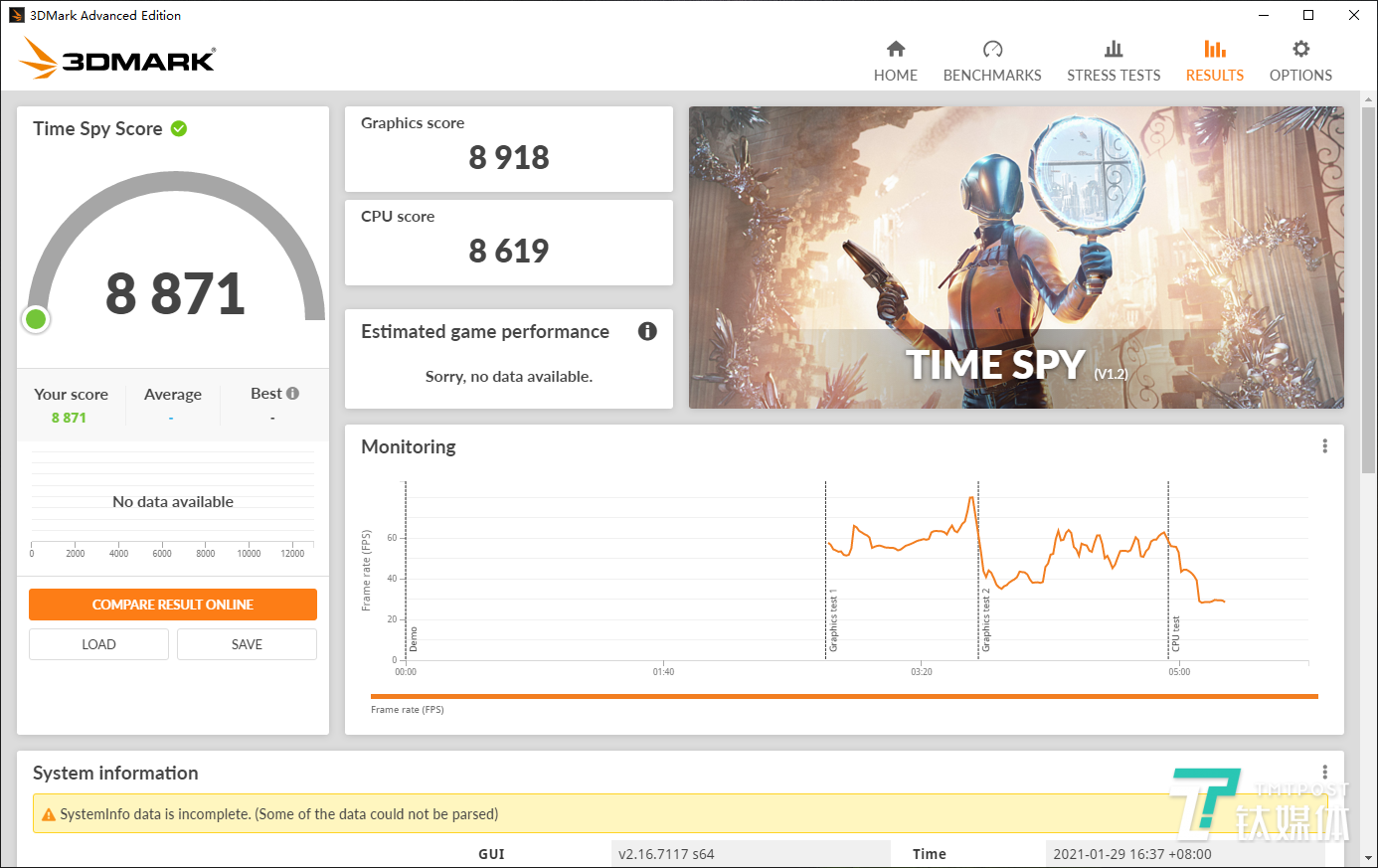Click the Graphics test 2 marker in chart
The image size is (1378, 868).
click(x=986, y=620)
